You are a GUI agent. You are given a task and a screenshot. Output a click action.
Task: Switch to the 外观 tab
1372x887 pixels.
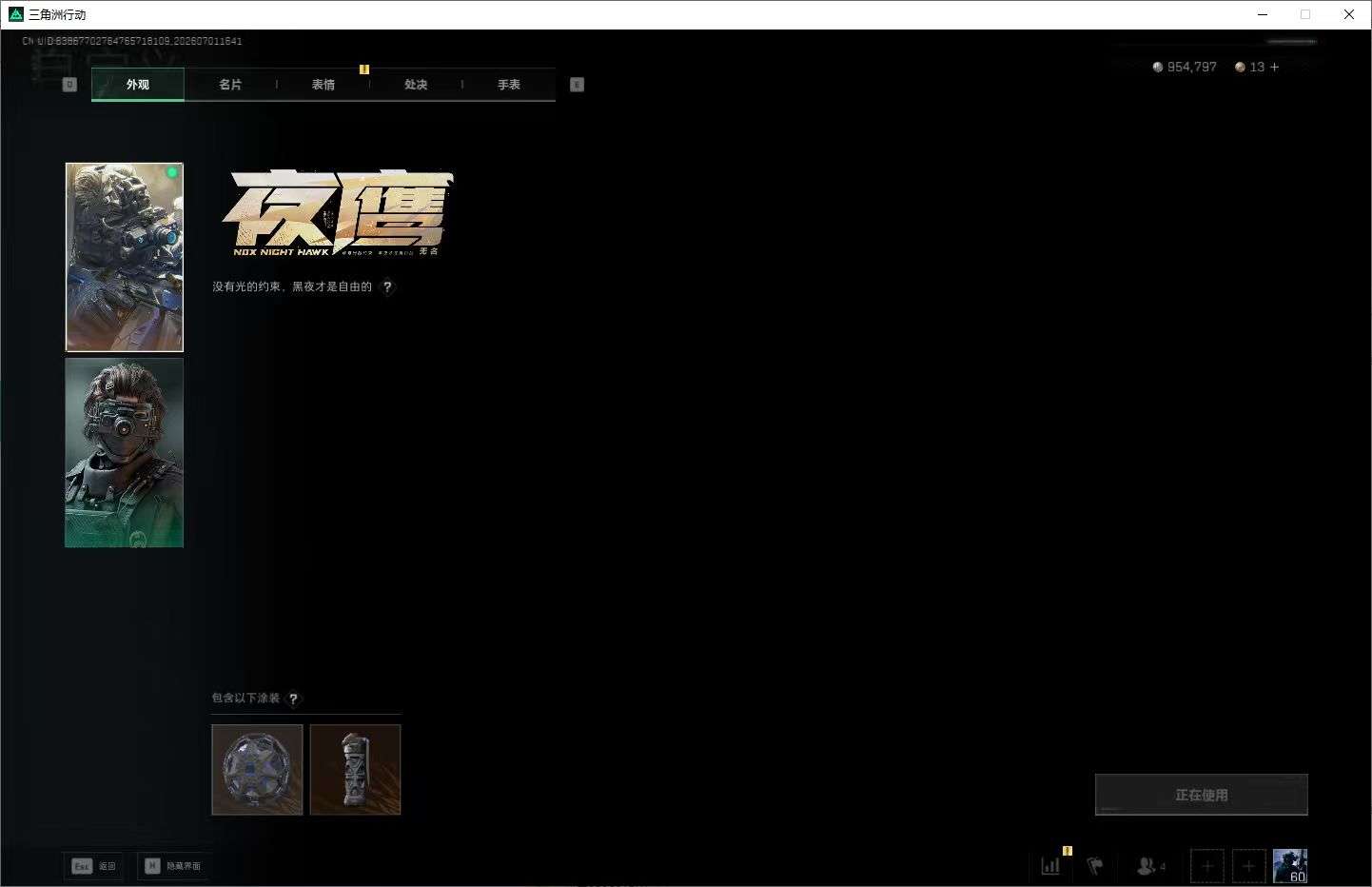138,85
